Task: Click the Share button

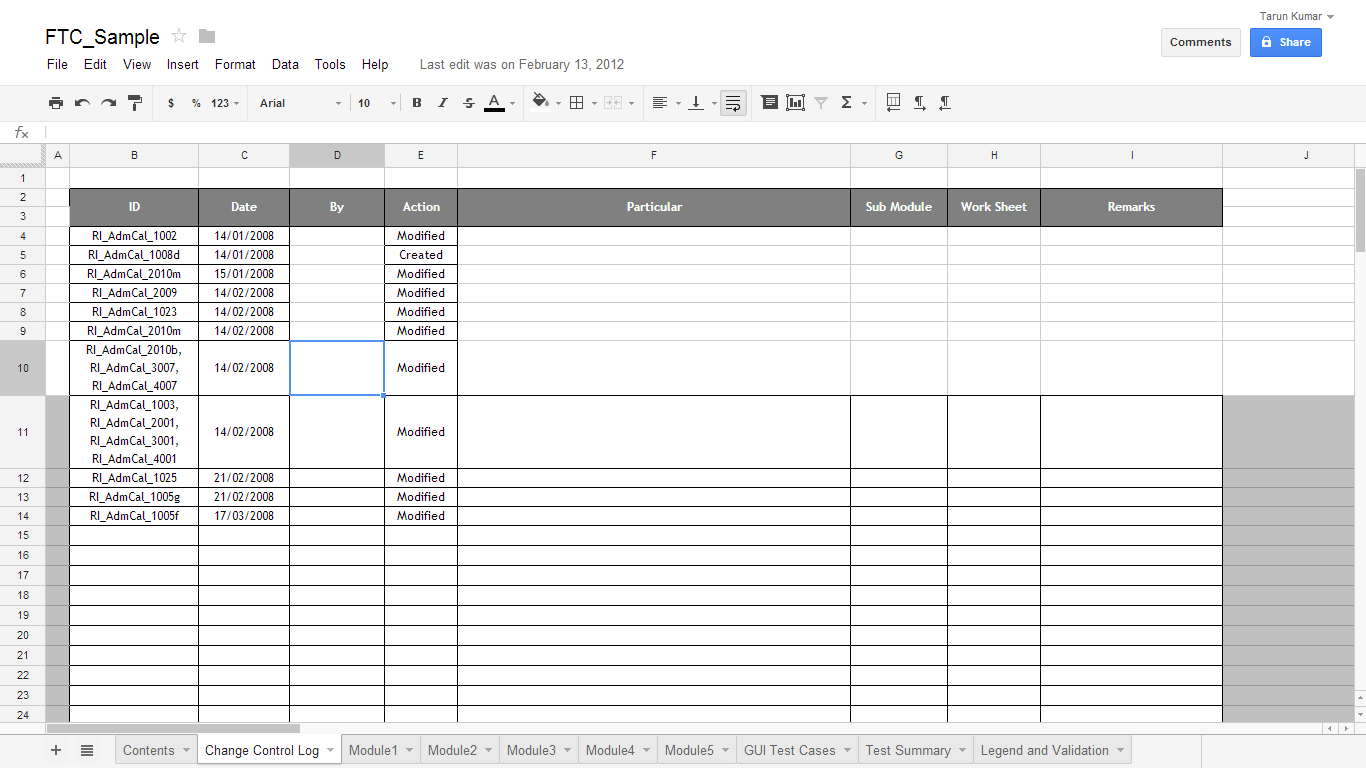Action: point(1285,42)
